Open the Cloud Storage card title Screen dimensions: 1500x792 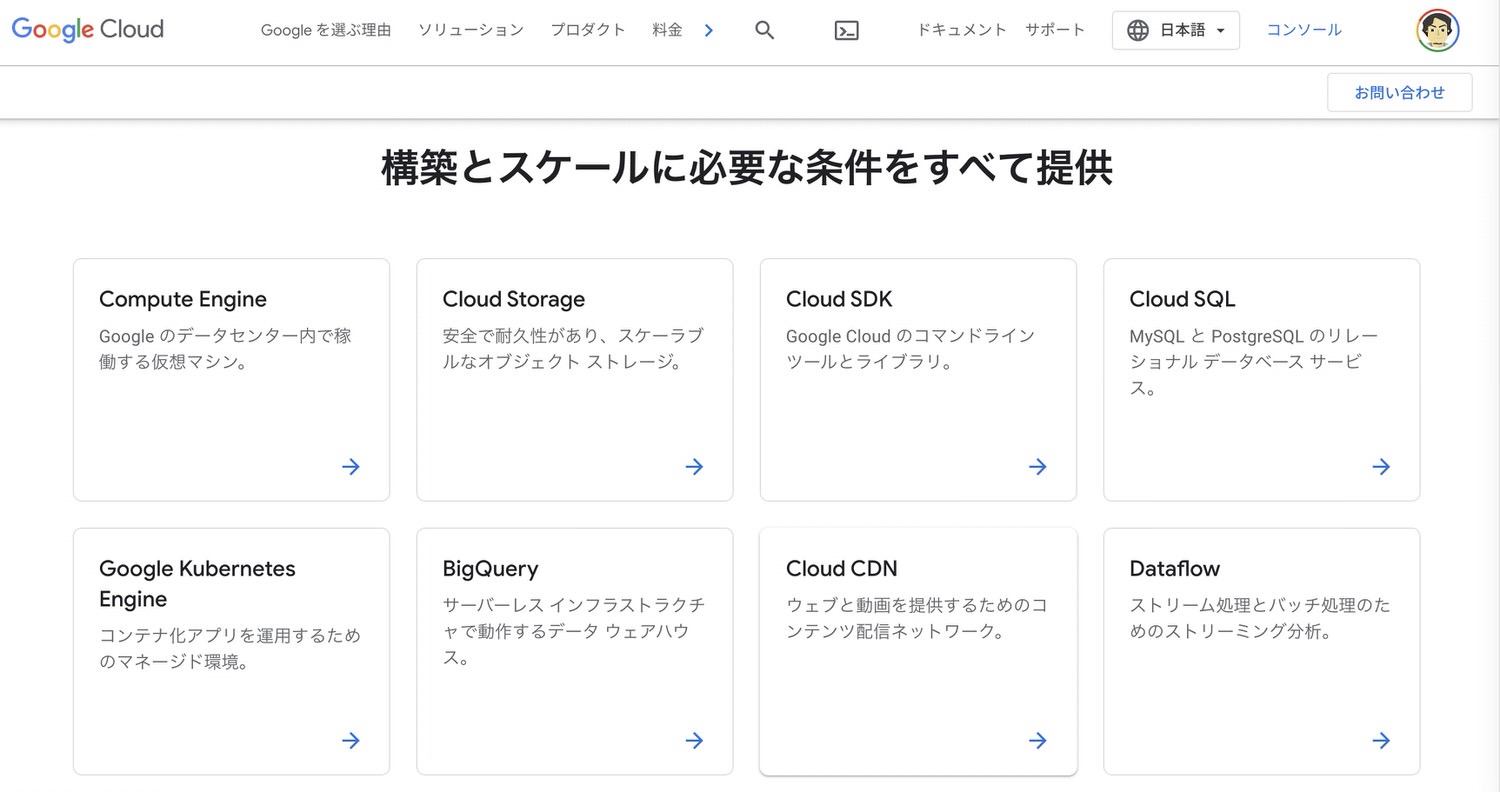tap(514, 299)
